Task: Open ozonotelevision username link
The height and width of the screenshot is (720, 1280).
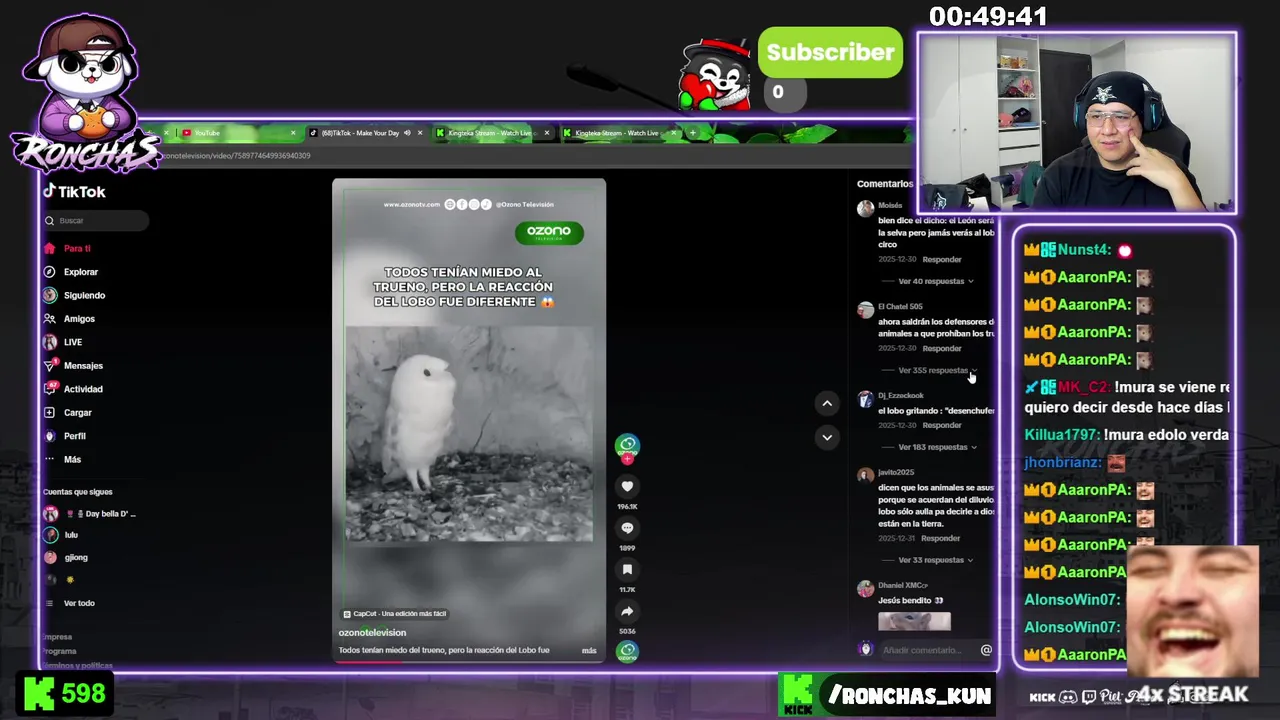Action: click(372, 633)
